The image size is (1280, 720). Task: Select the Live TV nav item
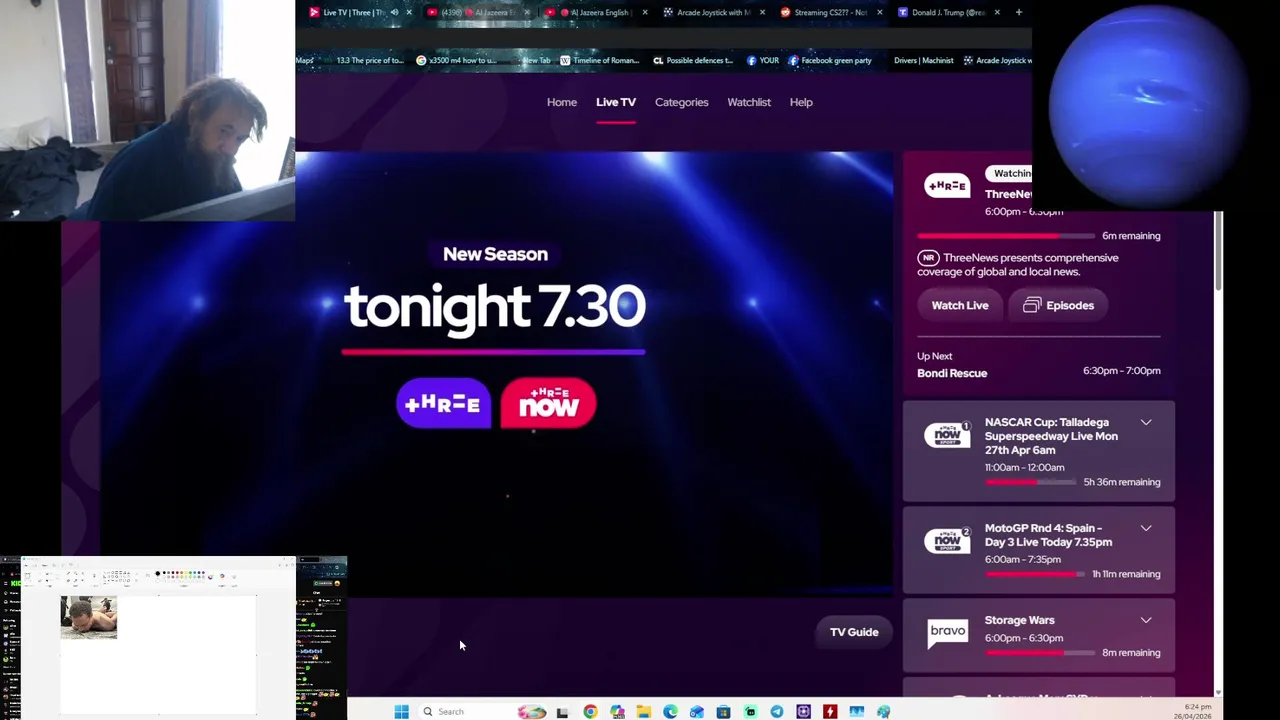coord(616,102)
